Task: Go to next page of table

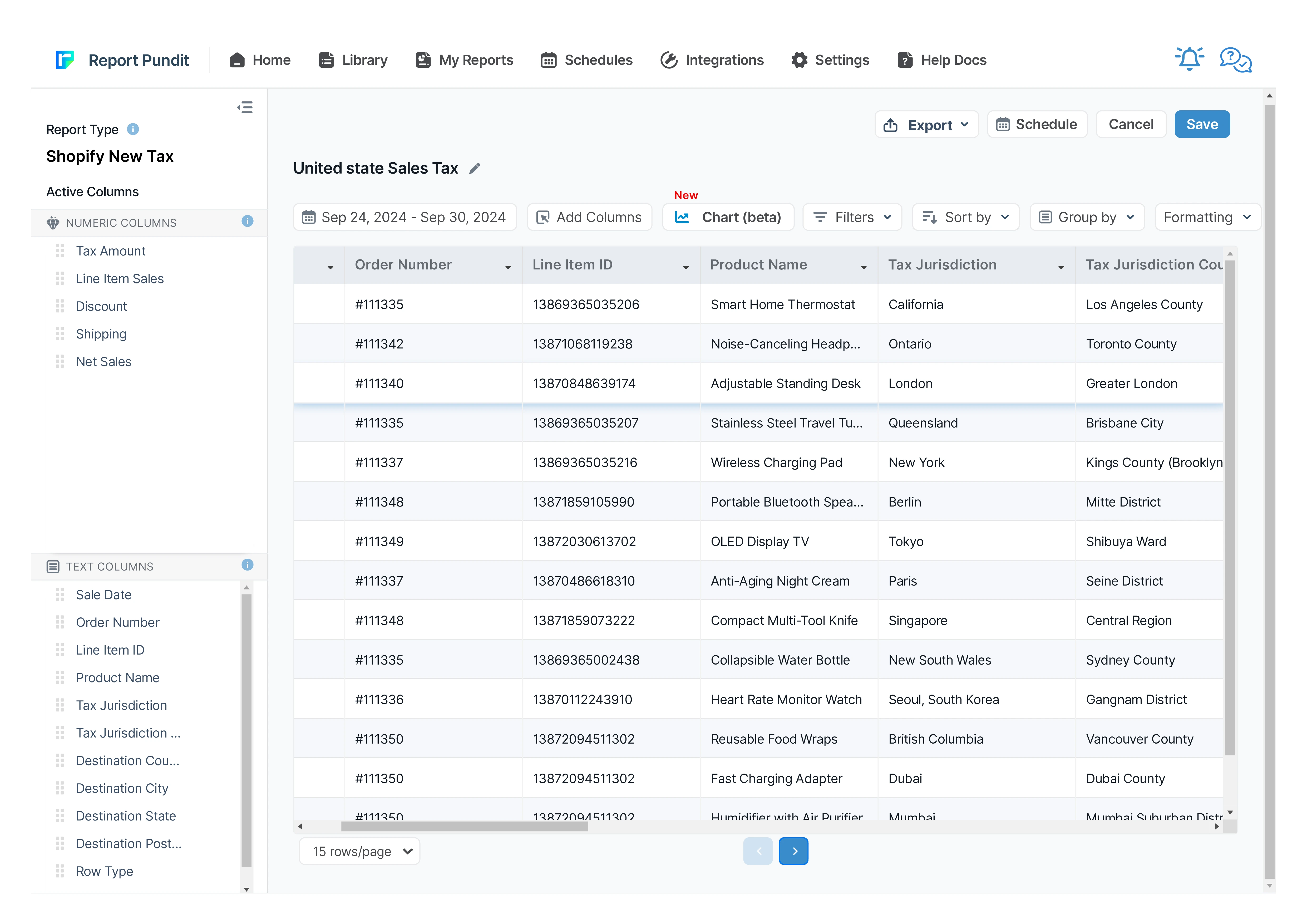Action: click(x=793, y=852)
